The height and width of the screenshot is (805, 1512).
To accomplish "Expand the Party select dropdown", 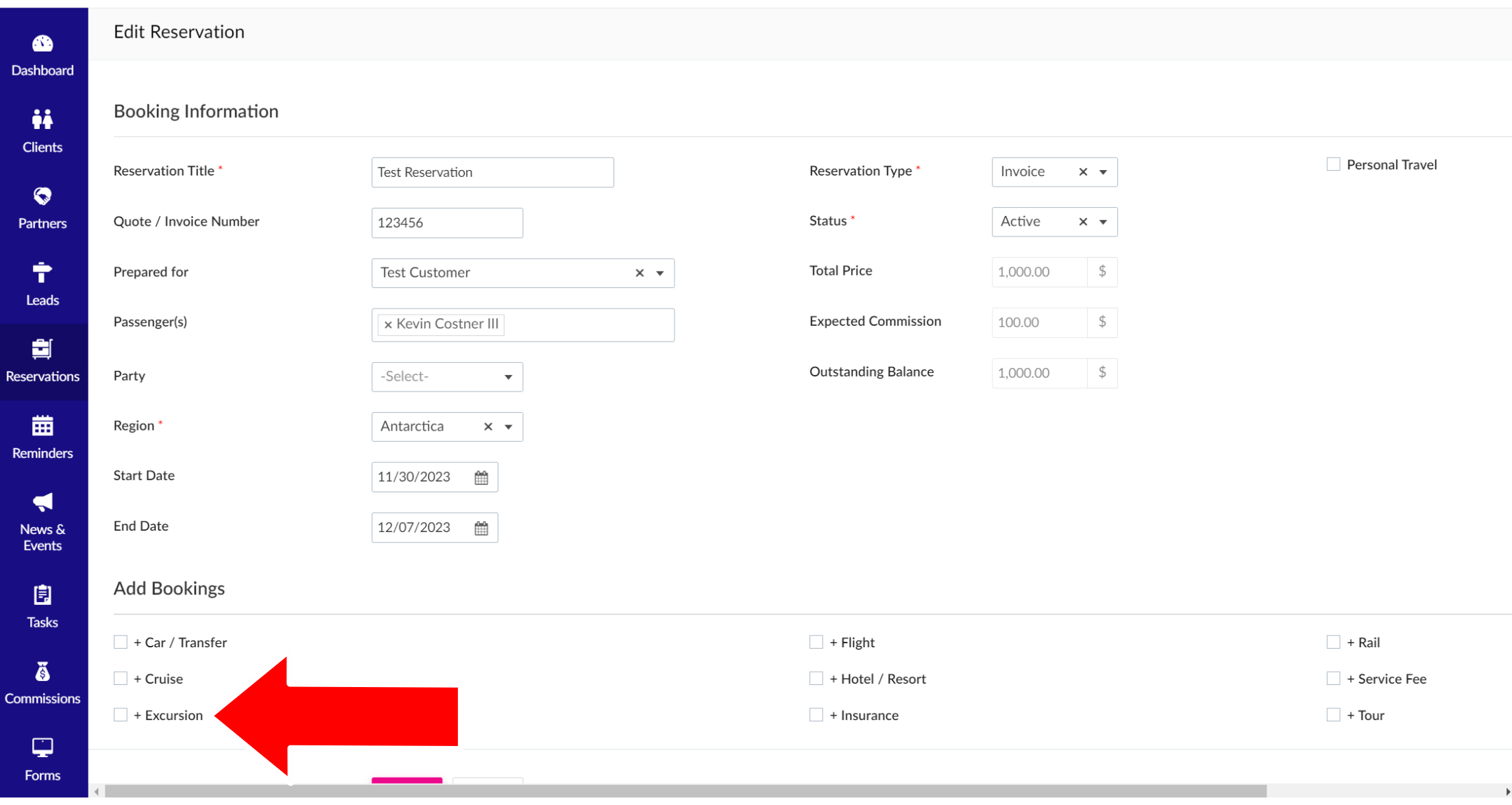I will coord(447,377).
